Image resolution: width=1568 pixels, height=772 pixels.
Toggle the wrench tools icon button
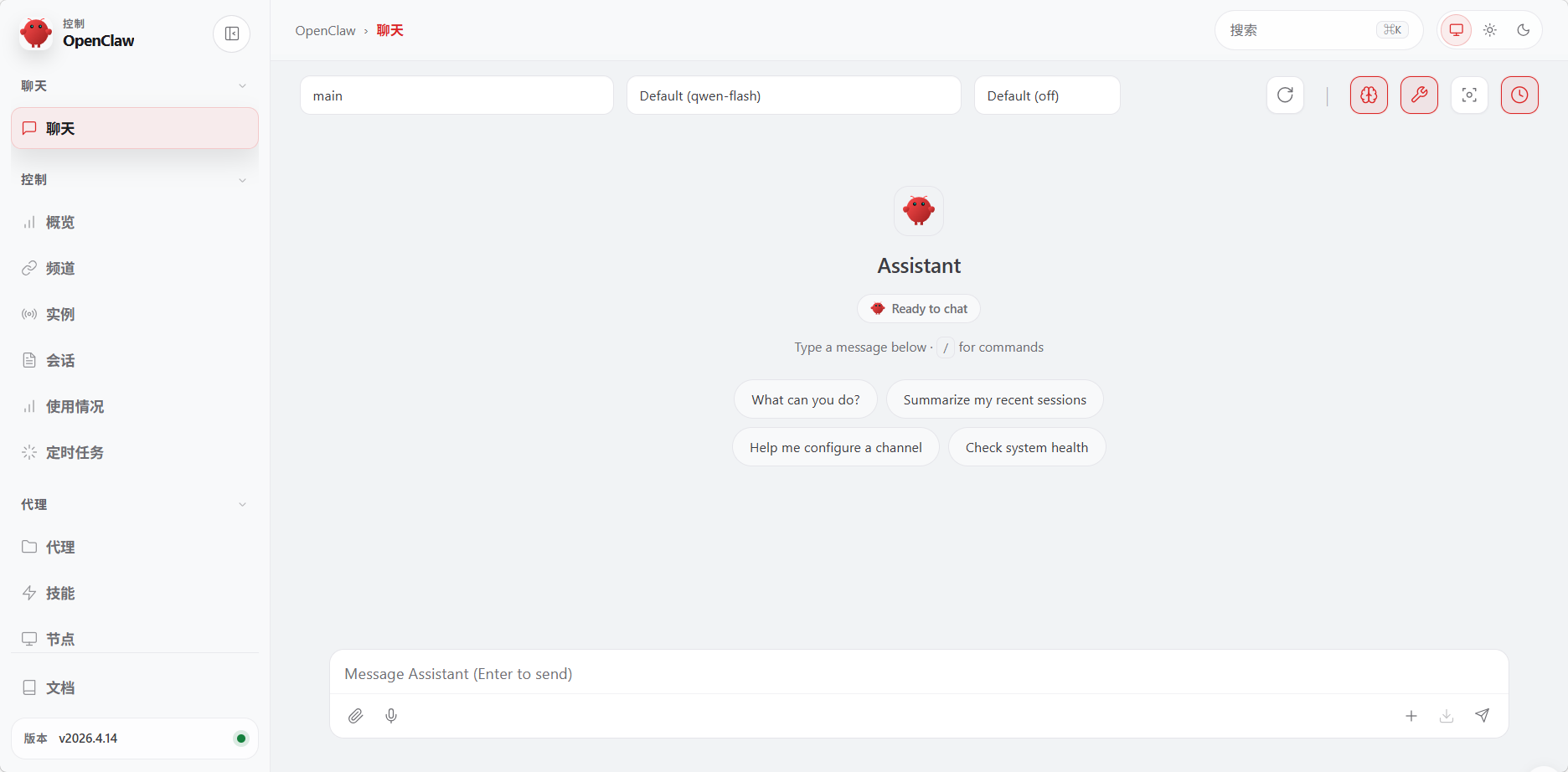1419,95
